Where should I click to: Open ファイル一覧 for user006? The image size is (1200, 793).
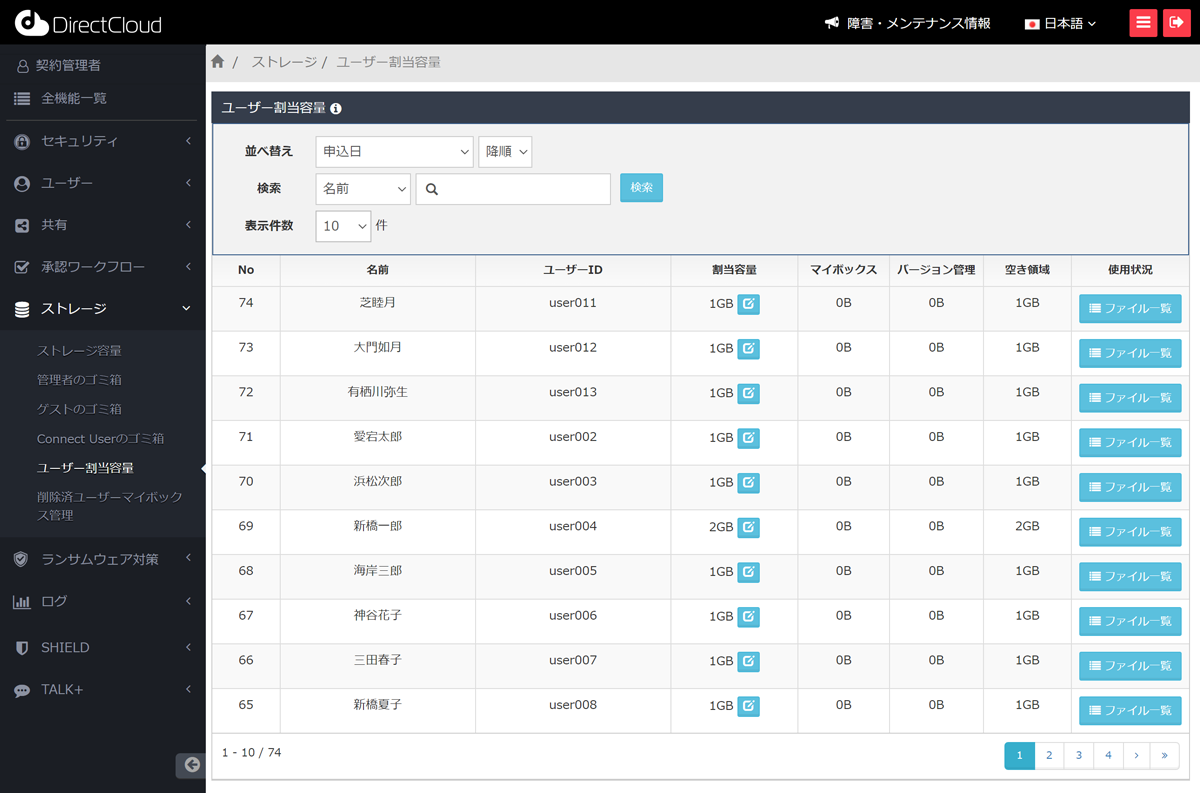(x=1130, y=621)
